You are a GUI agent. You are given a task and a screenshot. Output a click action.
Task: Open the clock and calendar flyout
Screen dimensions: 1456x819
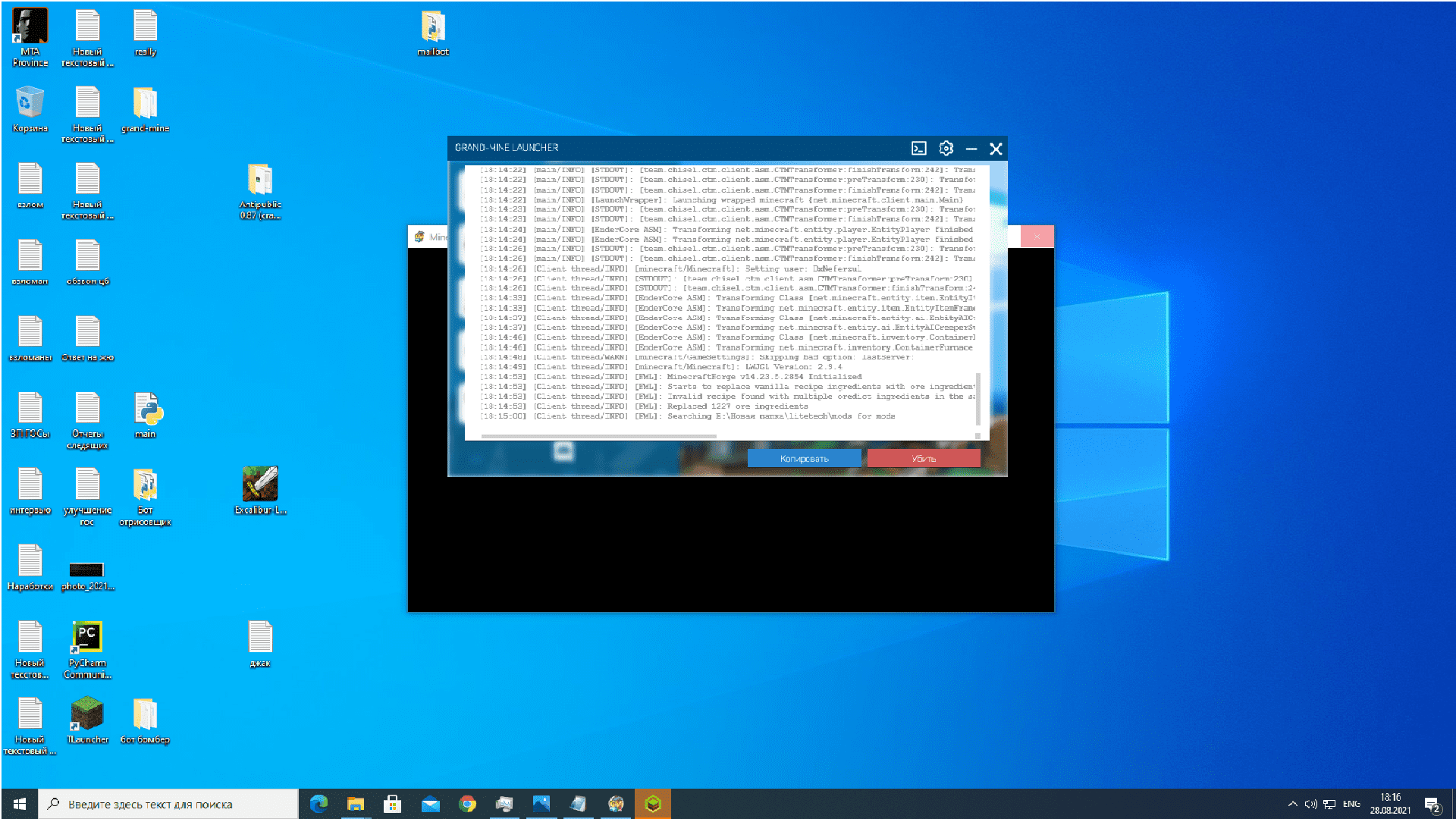[1390, 804]
